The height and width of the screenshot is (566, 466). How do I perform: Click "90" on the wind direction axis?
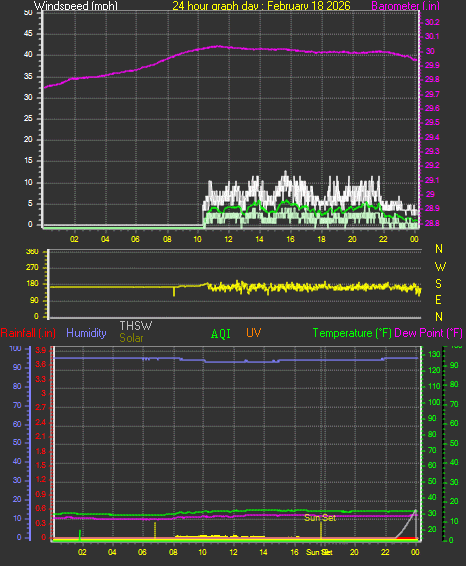coord(34,300)
